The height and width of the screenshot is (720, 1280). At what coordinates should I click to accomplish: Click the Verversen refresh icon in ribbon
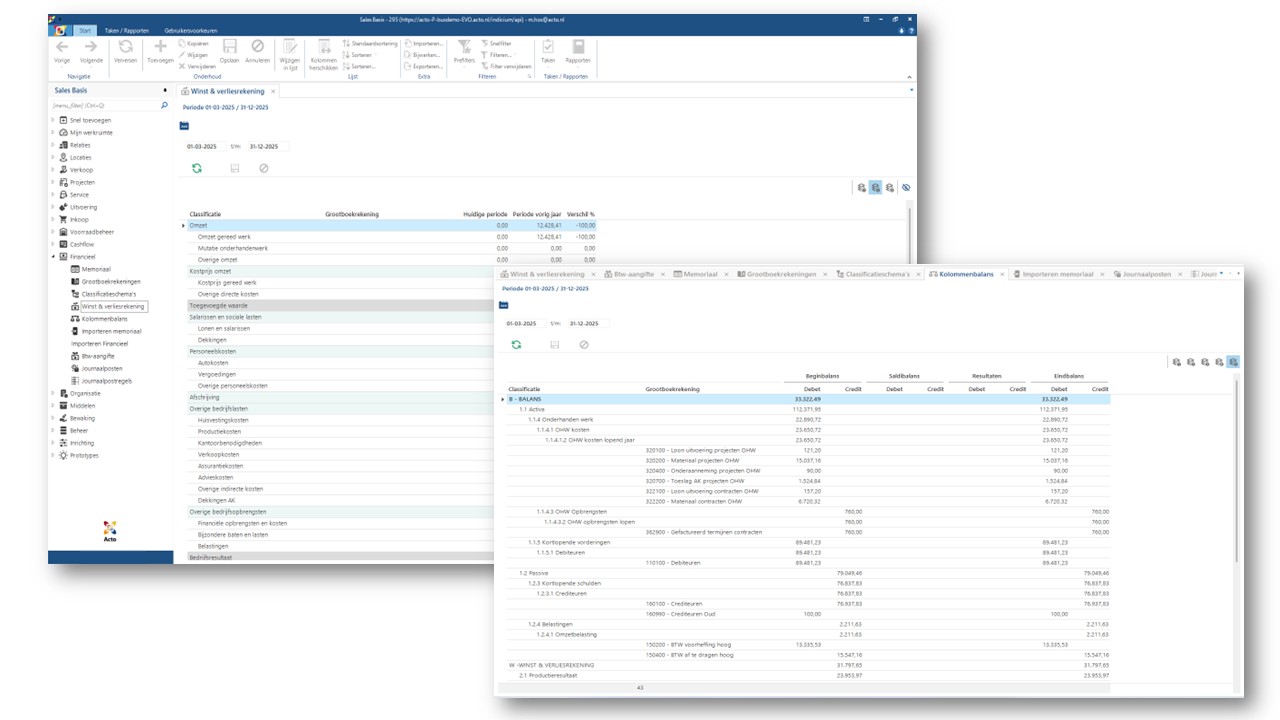[125, 47]
